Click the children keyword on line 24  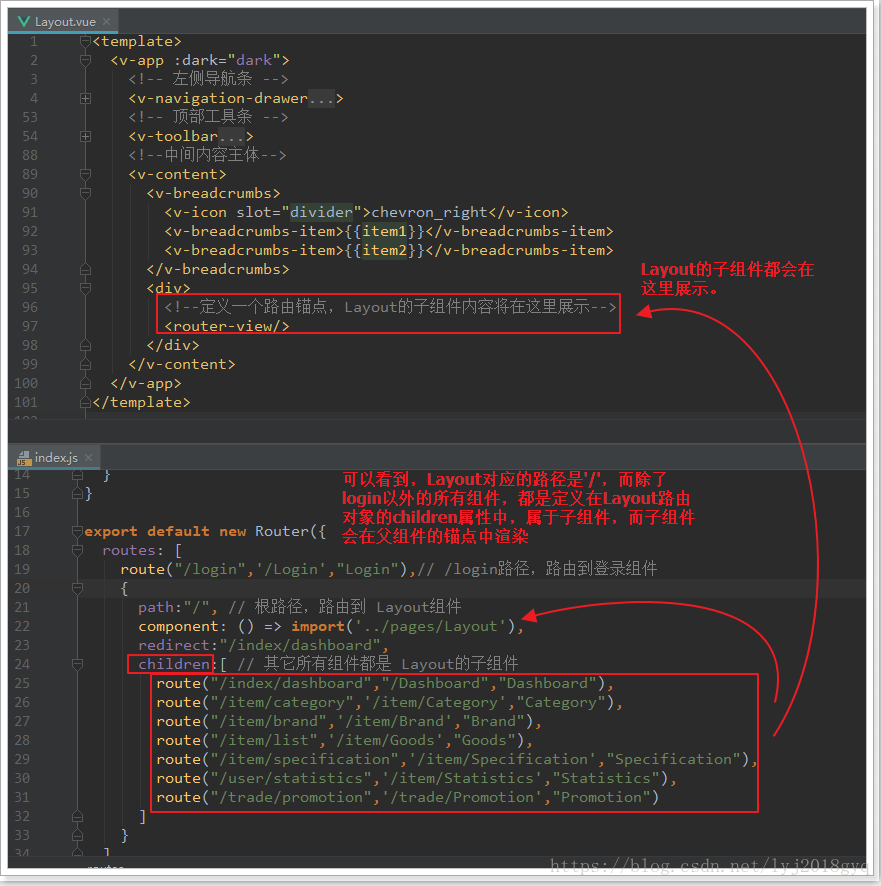(174, 664)
